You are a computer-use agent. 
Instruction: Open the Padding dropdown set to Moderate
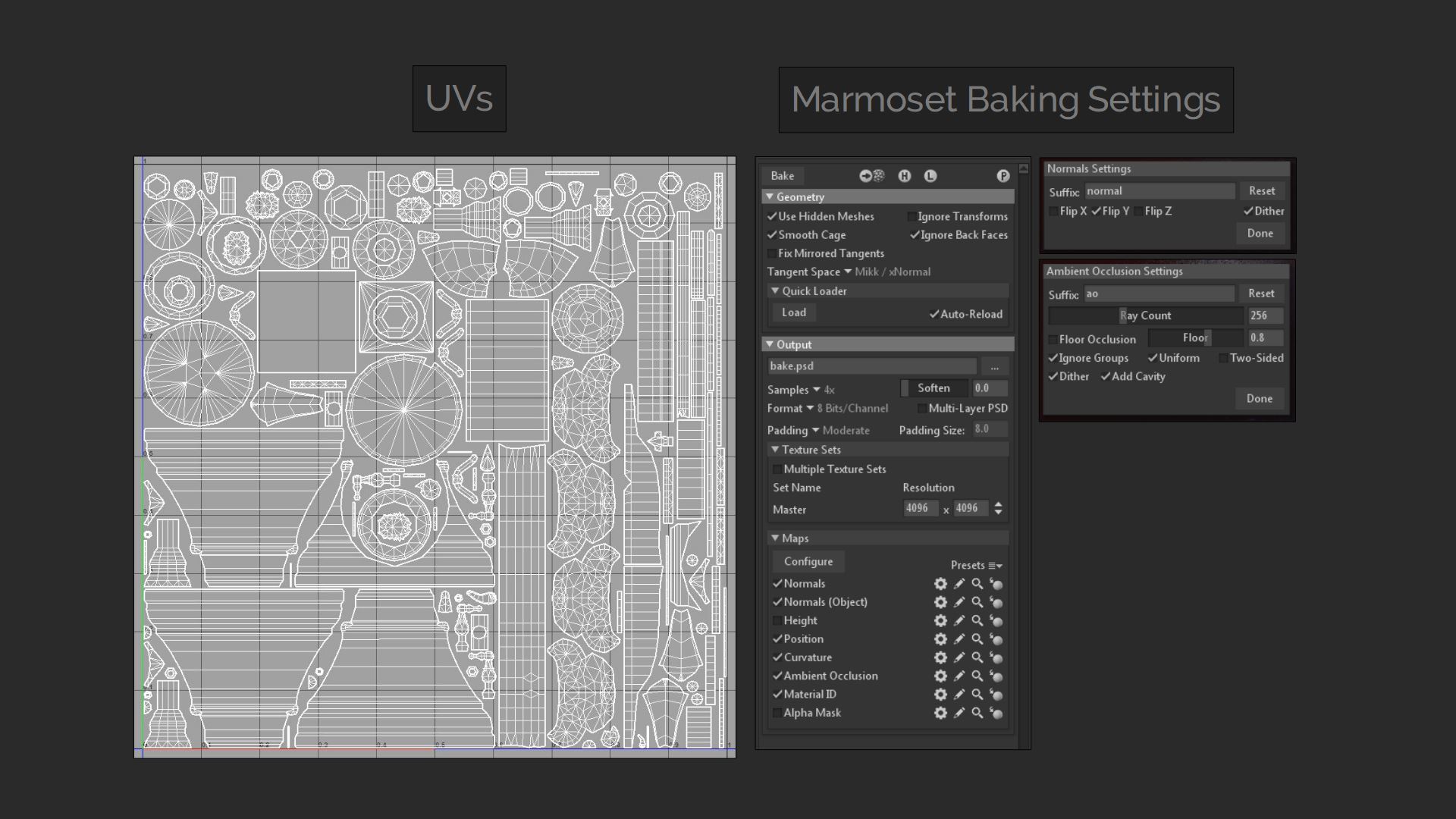(817, 430)
